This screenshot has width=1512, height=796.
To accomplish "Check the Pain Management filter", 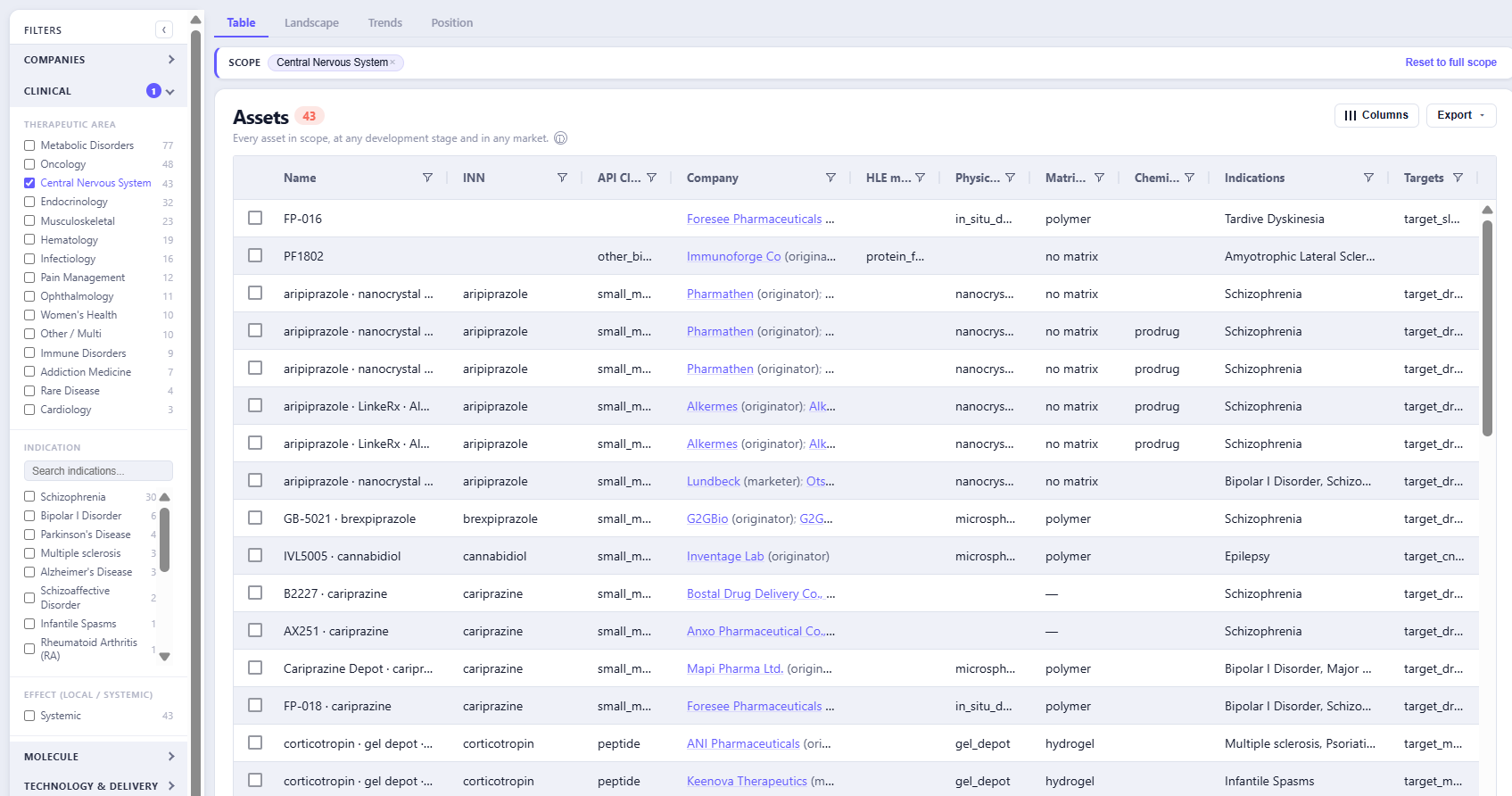I will [29, 278].
